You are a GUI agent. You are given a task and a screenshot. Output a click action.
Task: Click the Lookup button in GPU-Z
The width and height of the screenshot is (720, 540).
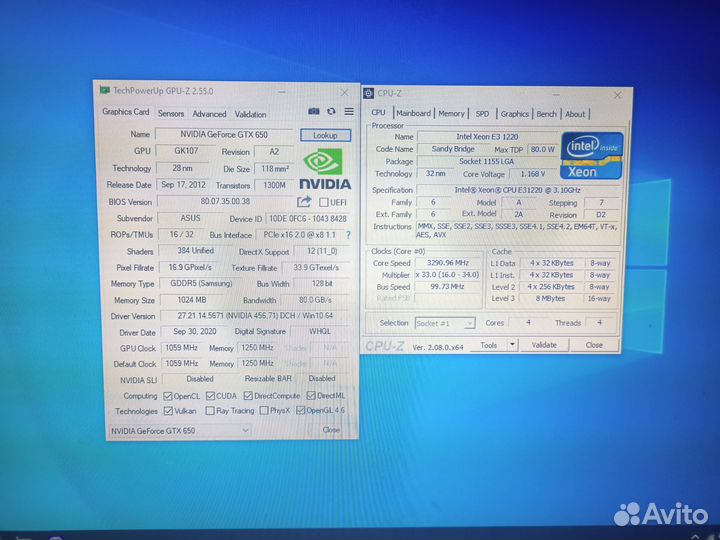click(x=326, y=135)
